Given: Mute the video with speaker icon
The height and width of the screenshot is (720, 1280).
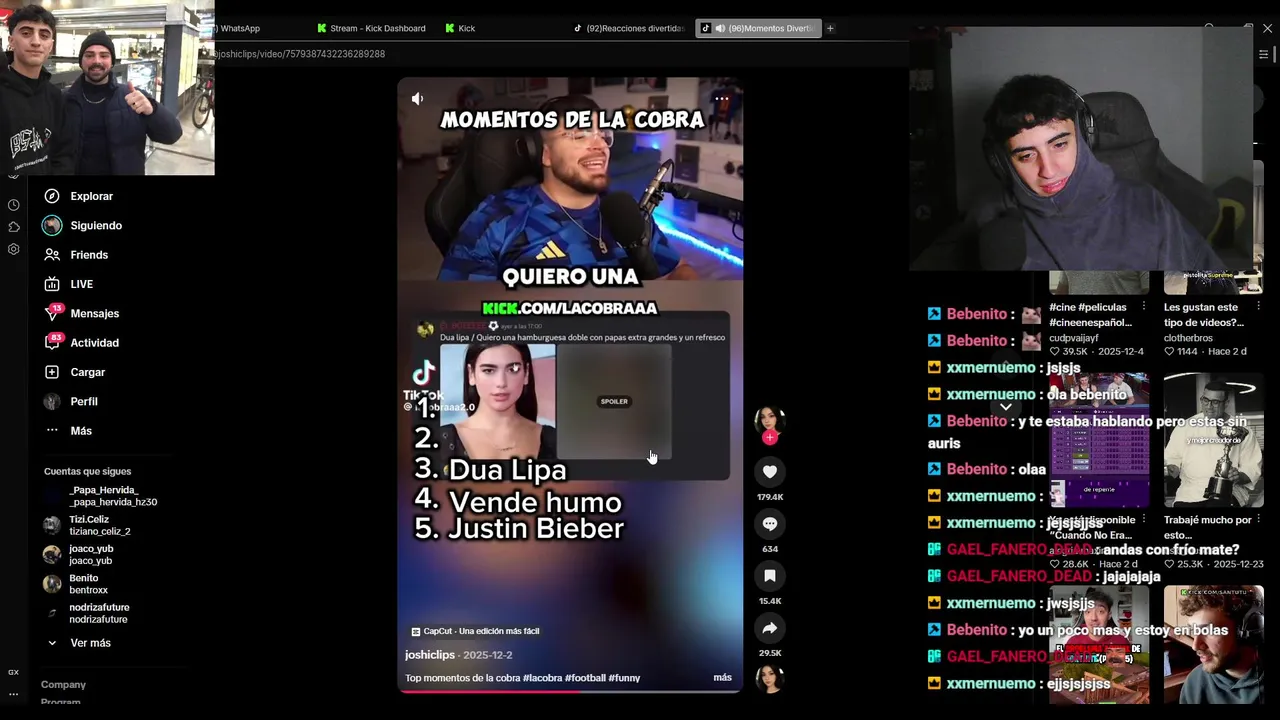Looking at the screenshot, I should (417, 98).
